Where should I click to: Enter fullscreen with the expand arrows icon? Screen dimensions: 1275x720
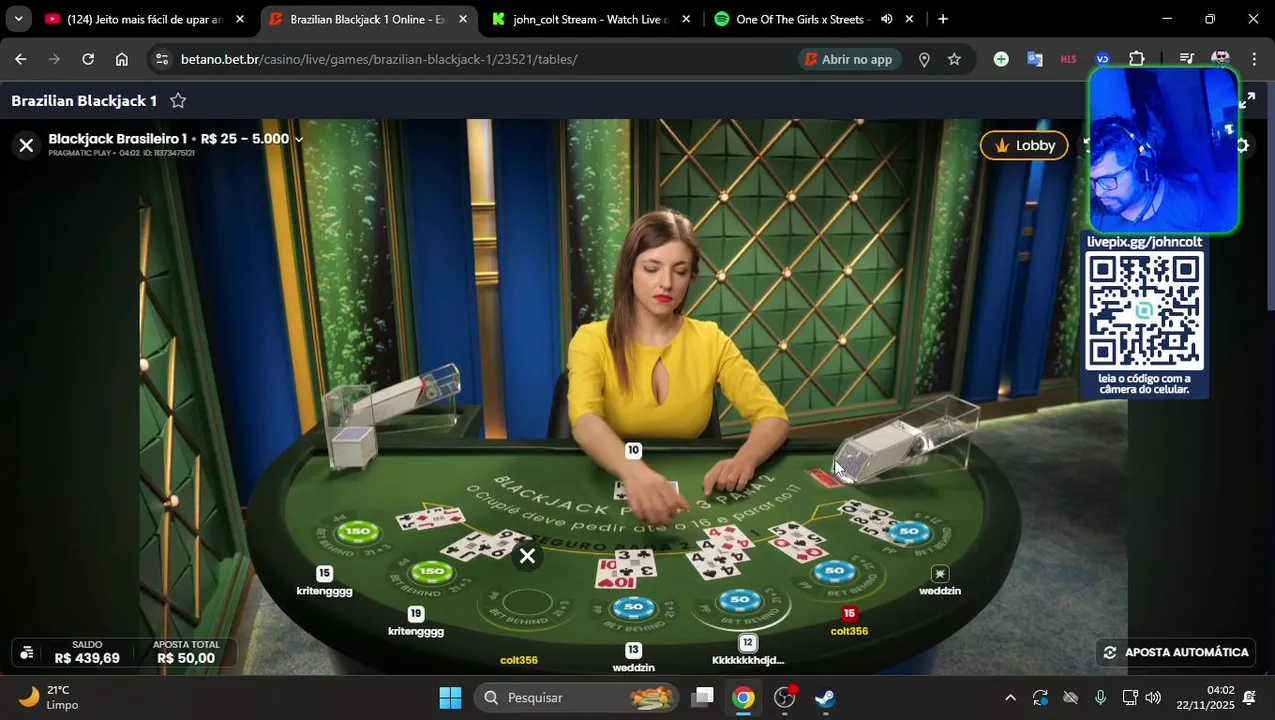click(x=1247, y=100)
